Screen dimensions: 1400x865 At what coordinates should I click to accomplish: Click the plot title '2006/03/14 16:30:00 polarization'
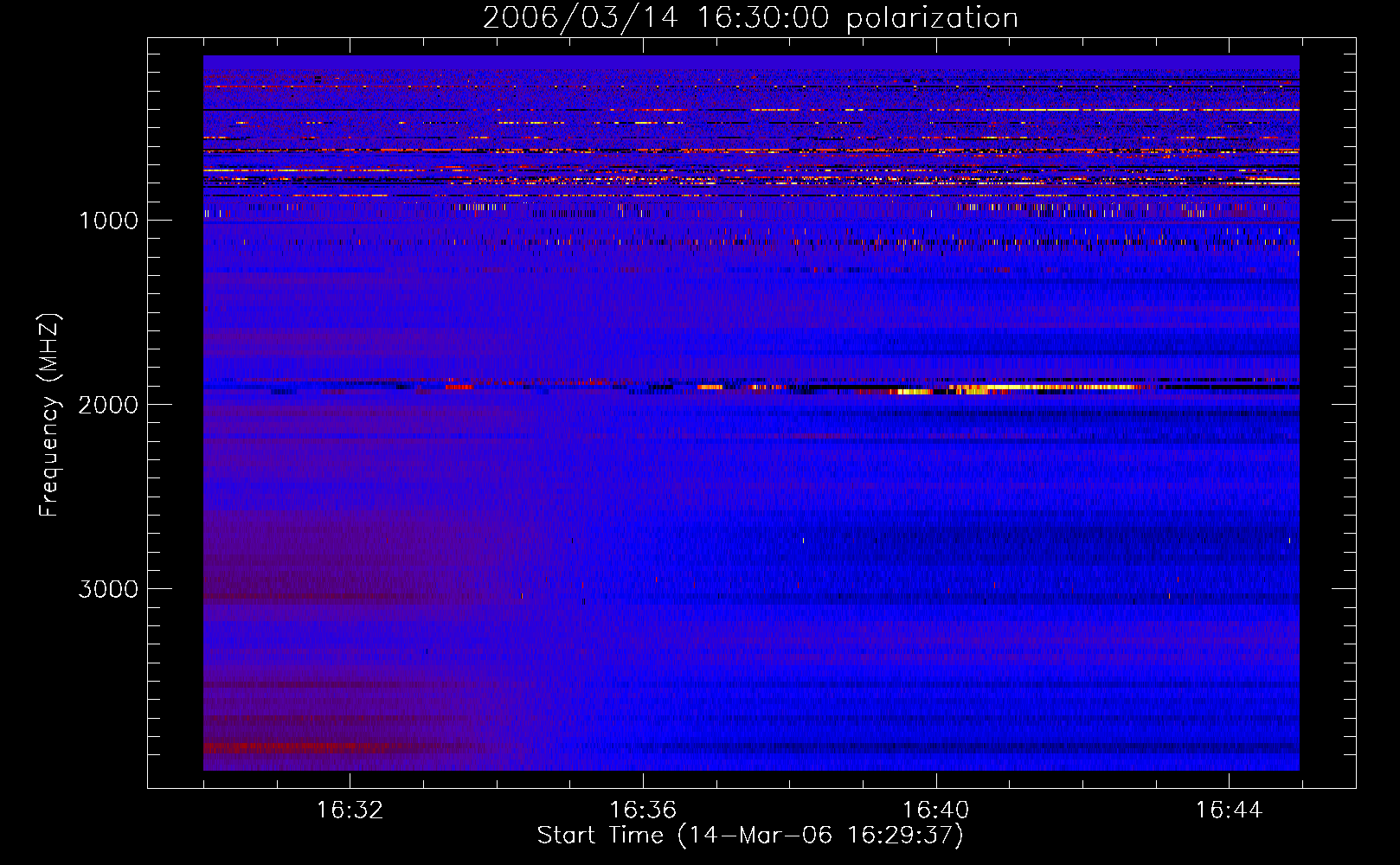(x=750, y=18)
